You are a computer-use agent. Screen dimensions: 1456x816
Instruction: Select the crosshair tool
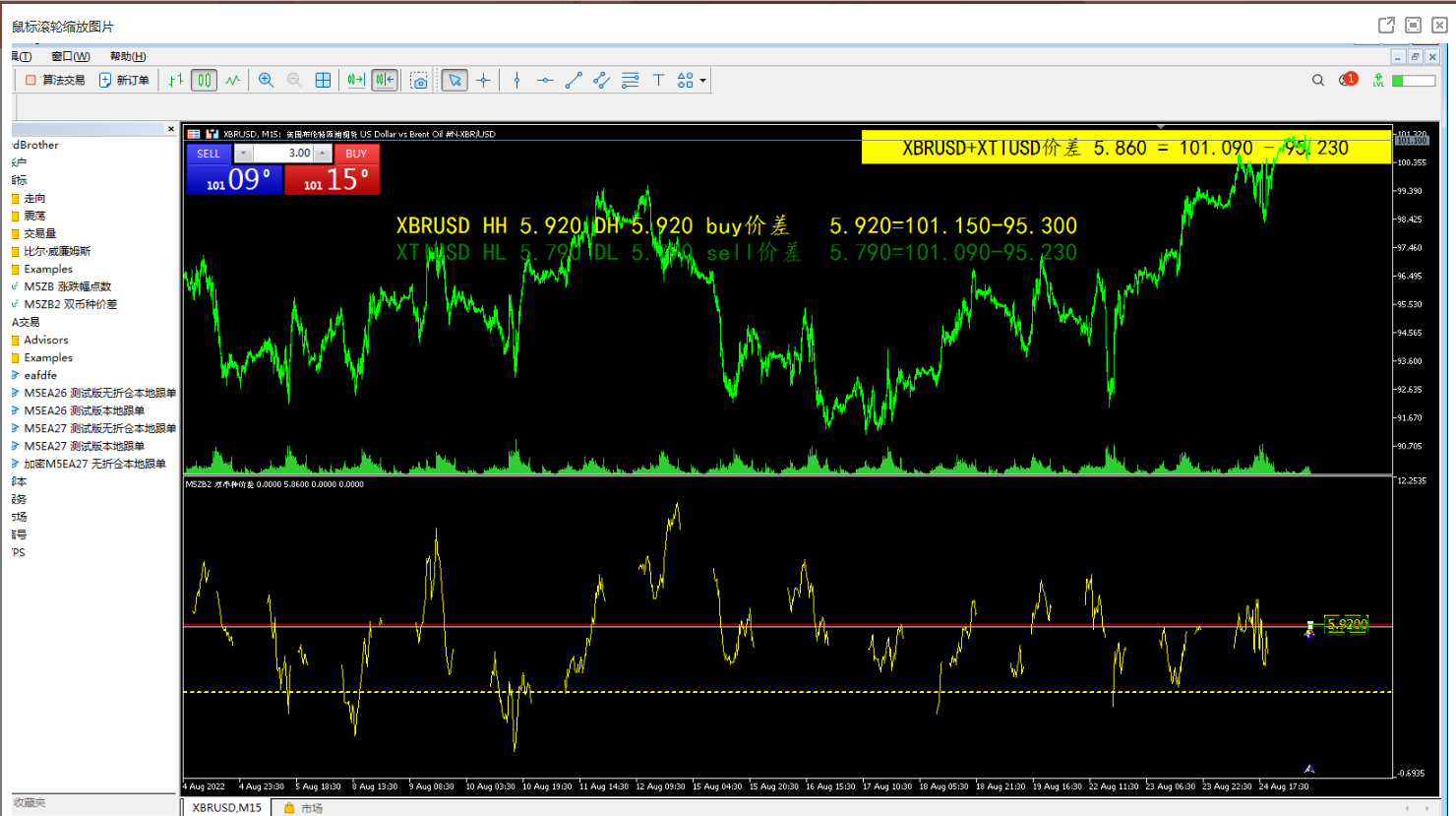[x=483, y=80]
